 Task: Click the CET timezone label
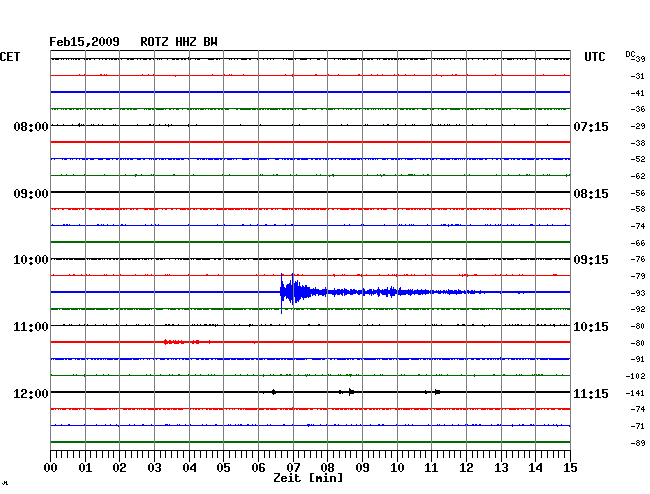pos(10,57)
